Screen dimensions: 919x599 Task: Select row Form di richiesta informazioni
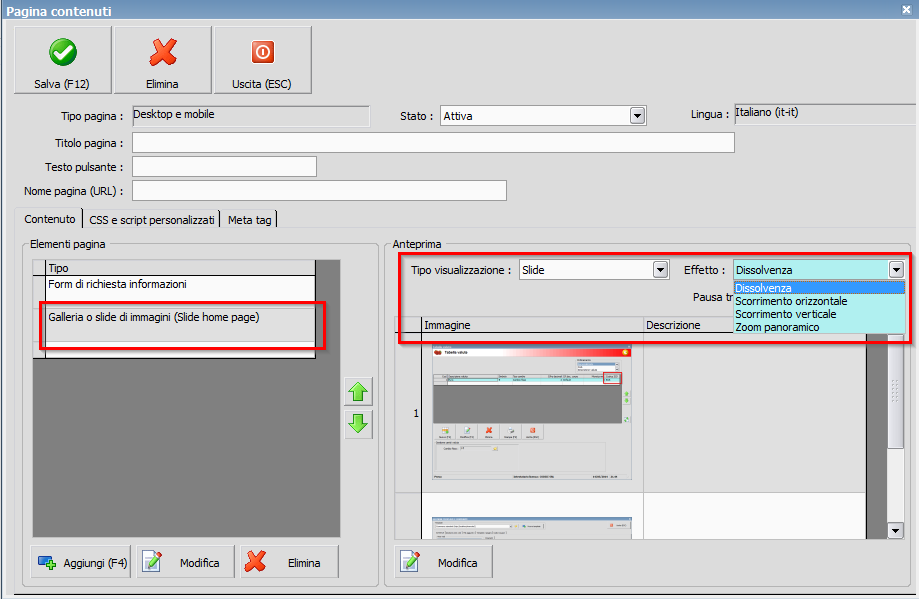pyautogui.click(x=181, y=291)
